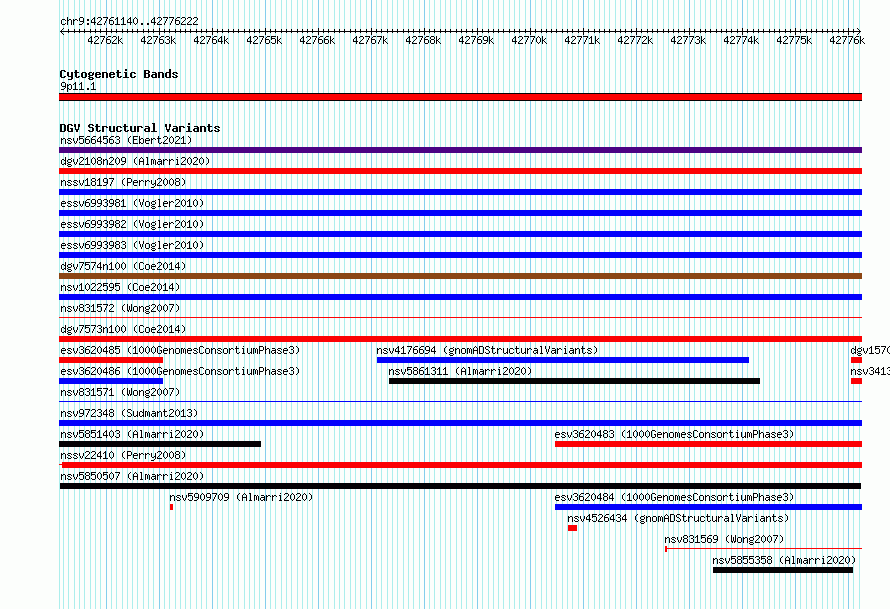
Task: Select the long black nsv5850507 bar
Action: 460,486
